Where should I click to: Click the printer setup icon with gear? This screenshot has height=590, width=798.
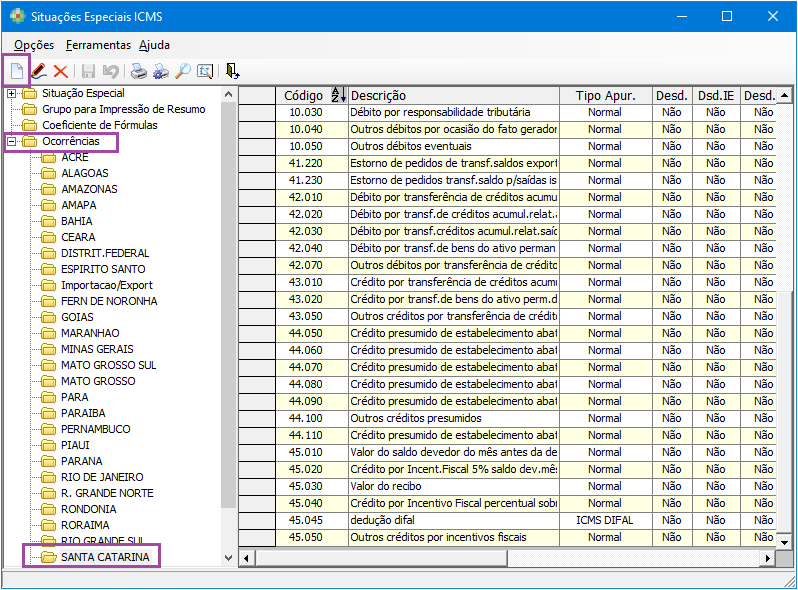161,71
